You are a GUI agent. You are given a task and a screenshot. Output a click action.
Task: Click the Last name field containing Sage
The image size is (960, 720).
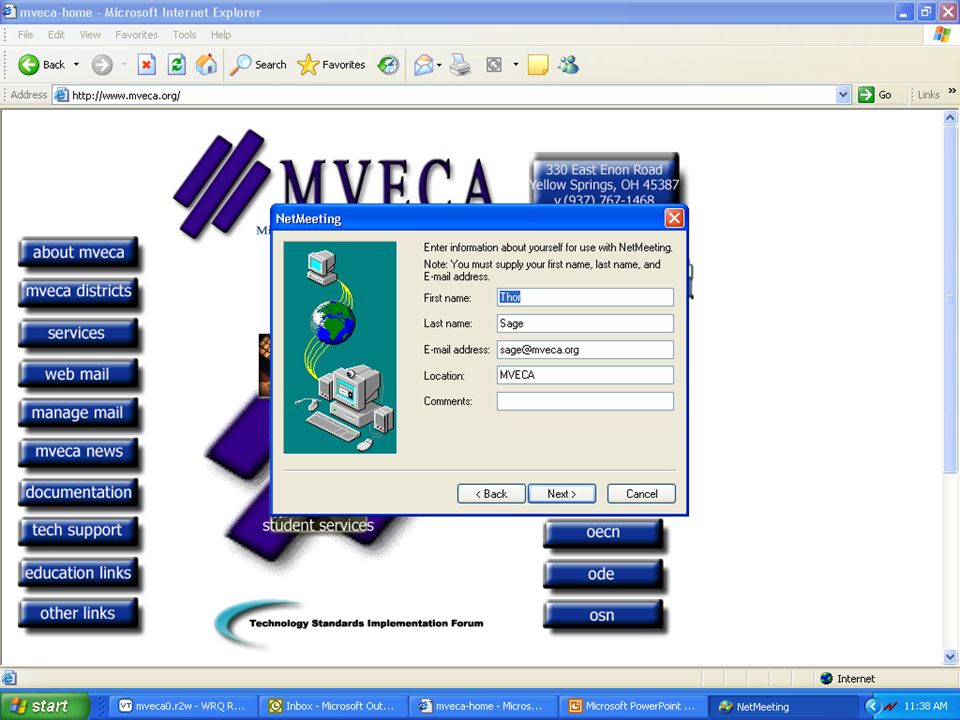[585, 323]
